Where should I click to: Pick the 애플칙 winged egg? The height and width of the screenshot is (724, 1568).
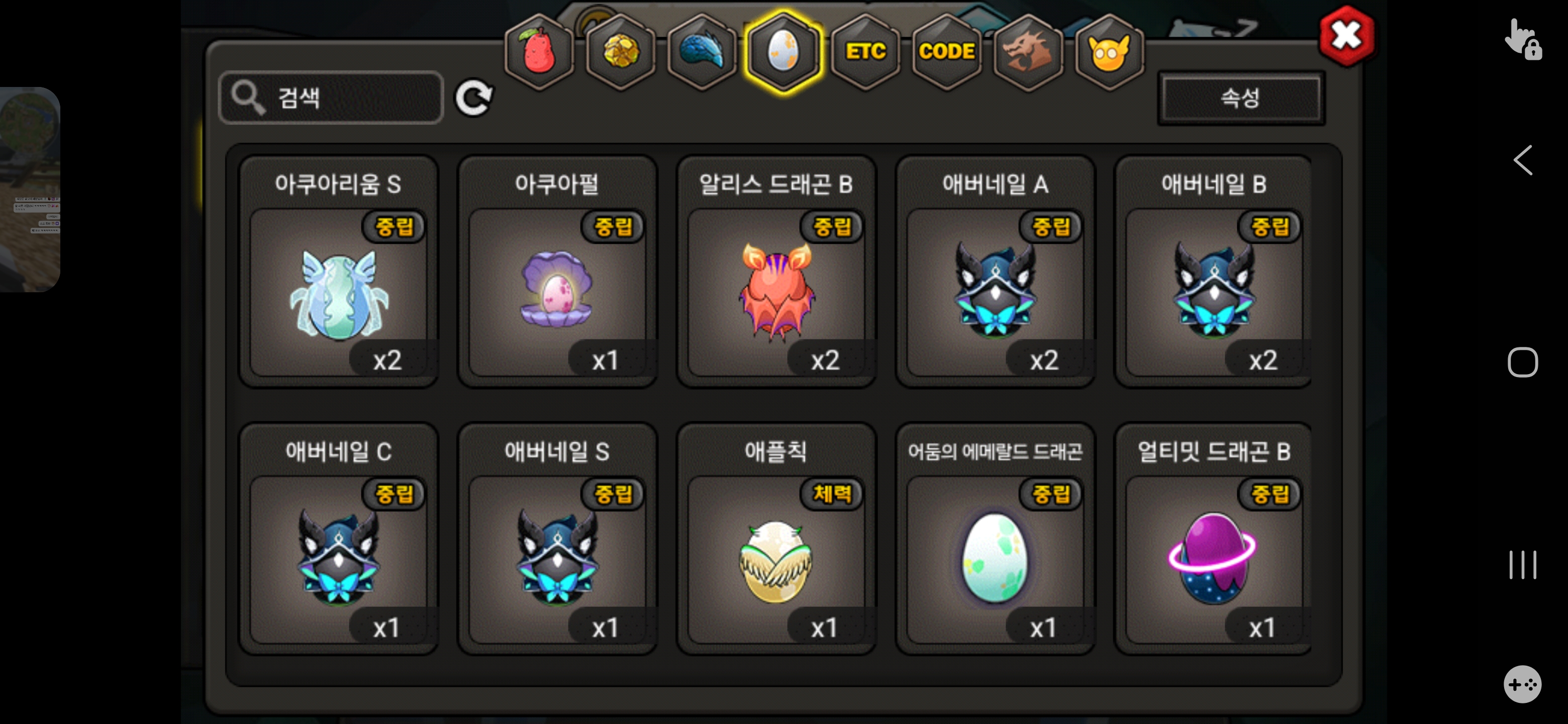pyautogui.click(x=776, y=539)
